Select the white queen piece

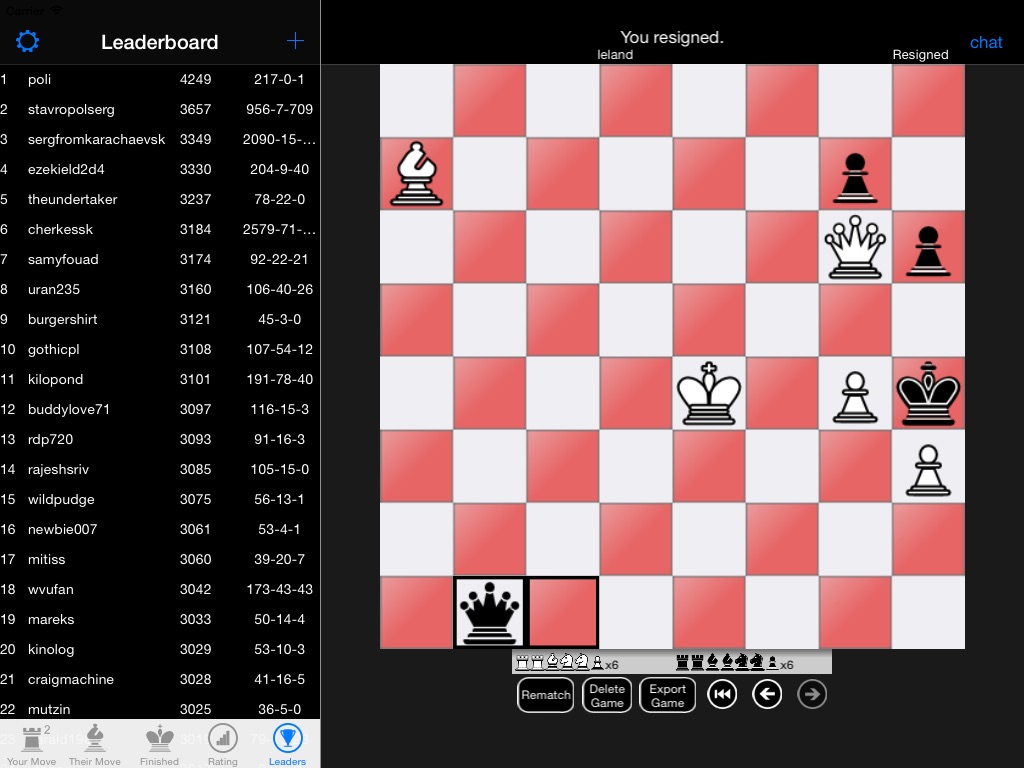[855, 247]
